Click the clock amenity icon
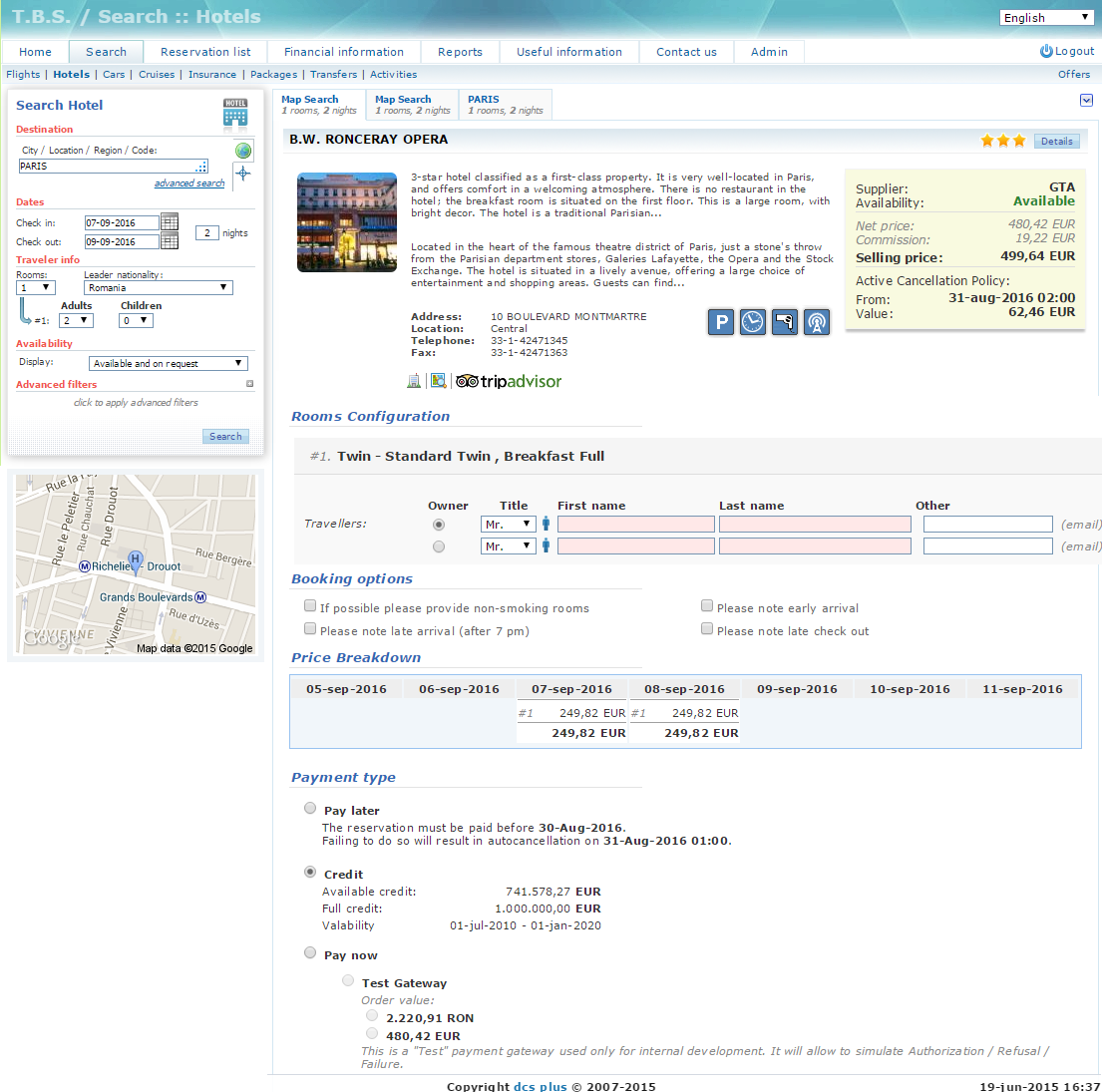 (x=753, y=322)
